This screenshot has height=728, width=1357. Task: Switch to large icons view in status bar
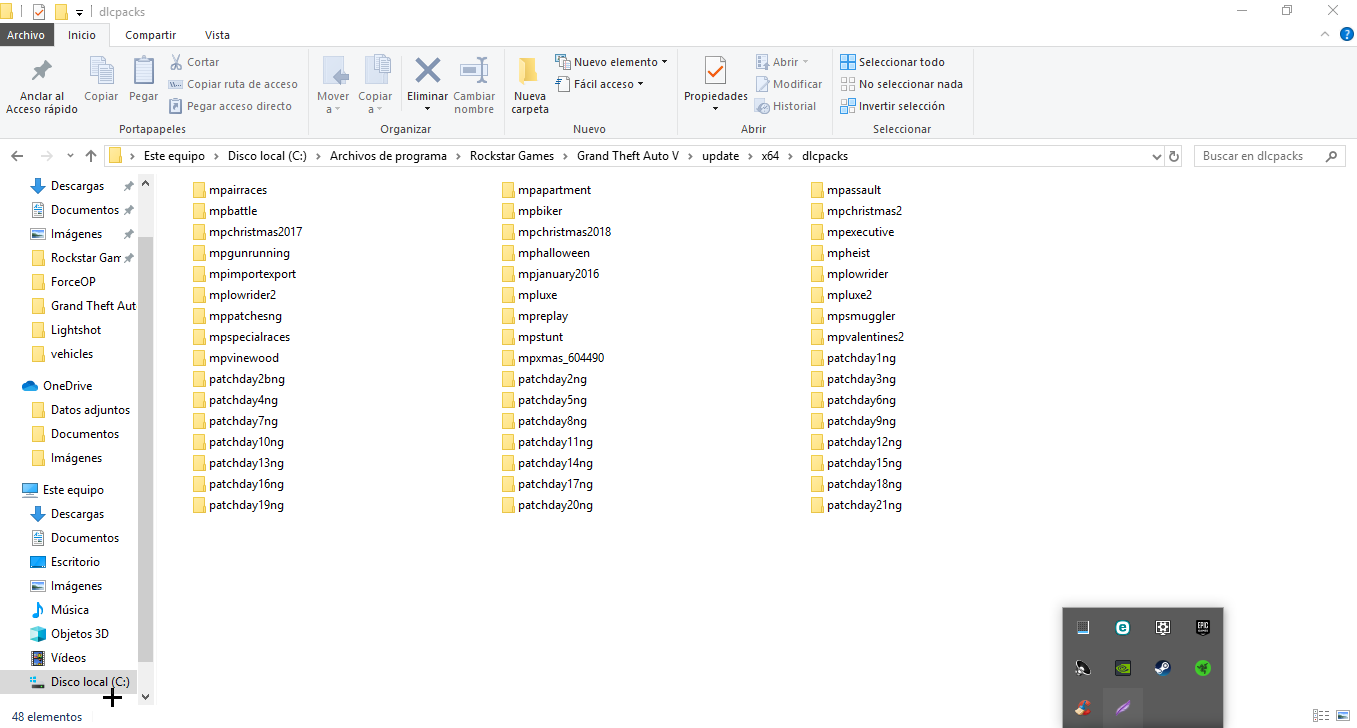[1342, 716]
